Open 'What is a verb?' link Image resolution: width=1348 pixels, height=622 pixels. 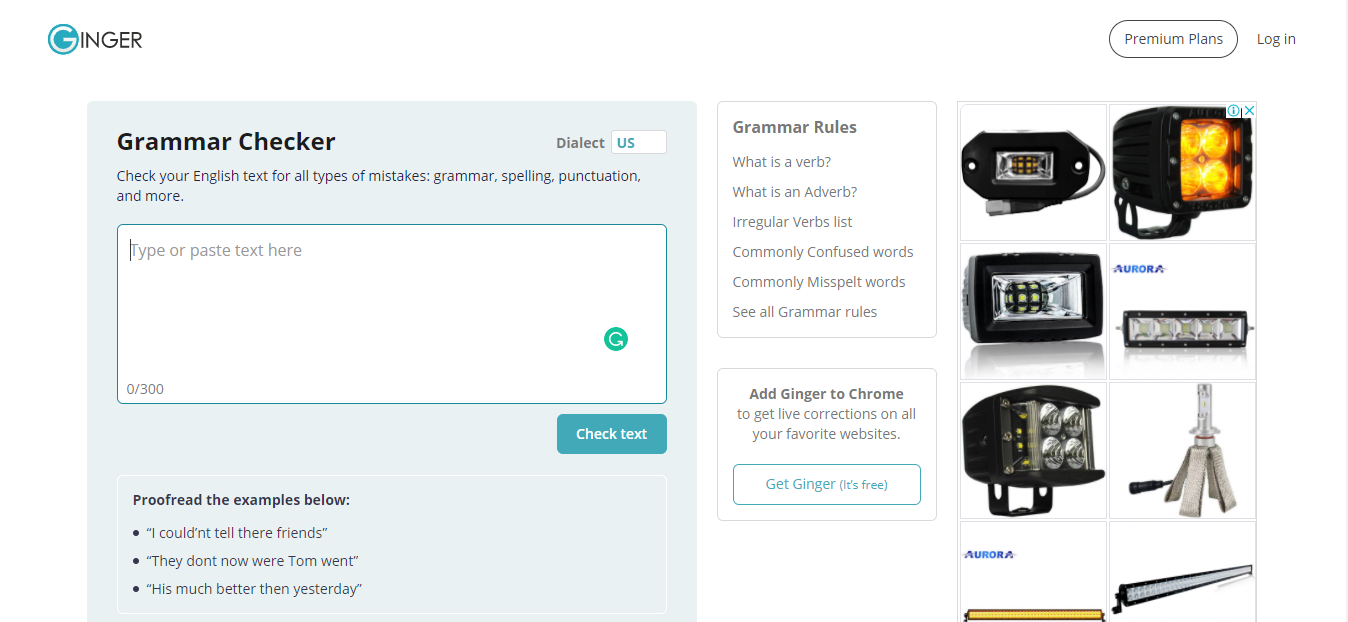click(x=782, y=162)
